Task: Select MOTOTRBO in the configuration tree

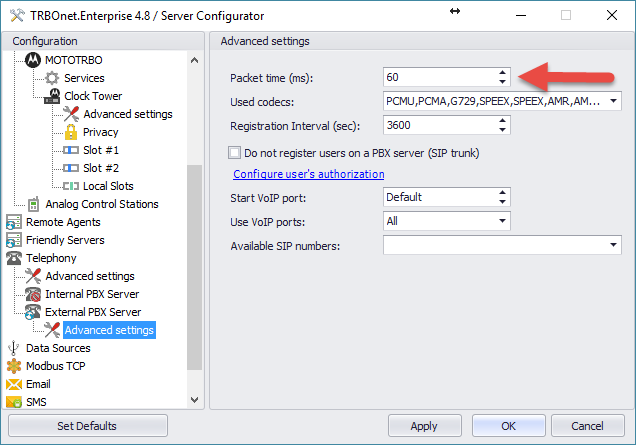Action: coord(73,60)
